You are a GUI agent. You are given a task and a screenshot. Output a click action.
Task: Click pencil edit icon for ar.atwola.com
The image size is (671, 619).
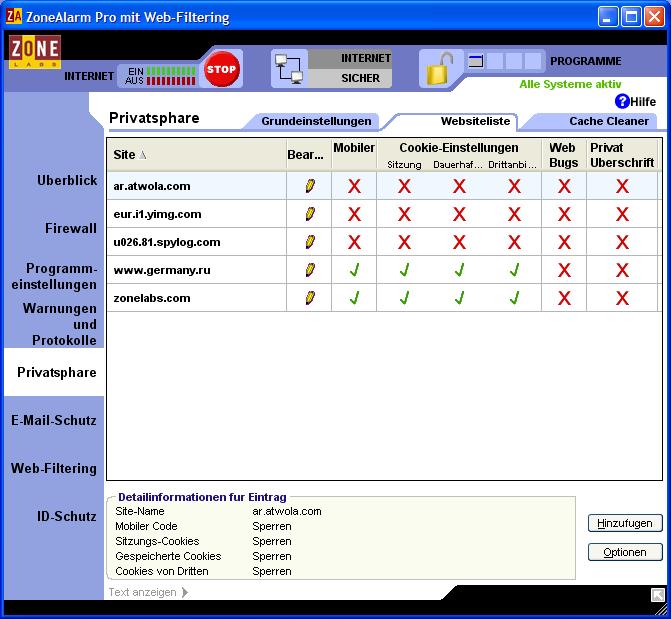tap(310, 186)
